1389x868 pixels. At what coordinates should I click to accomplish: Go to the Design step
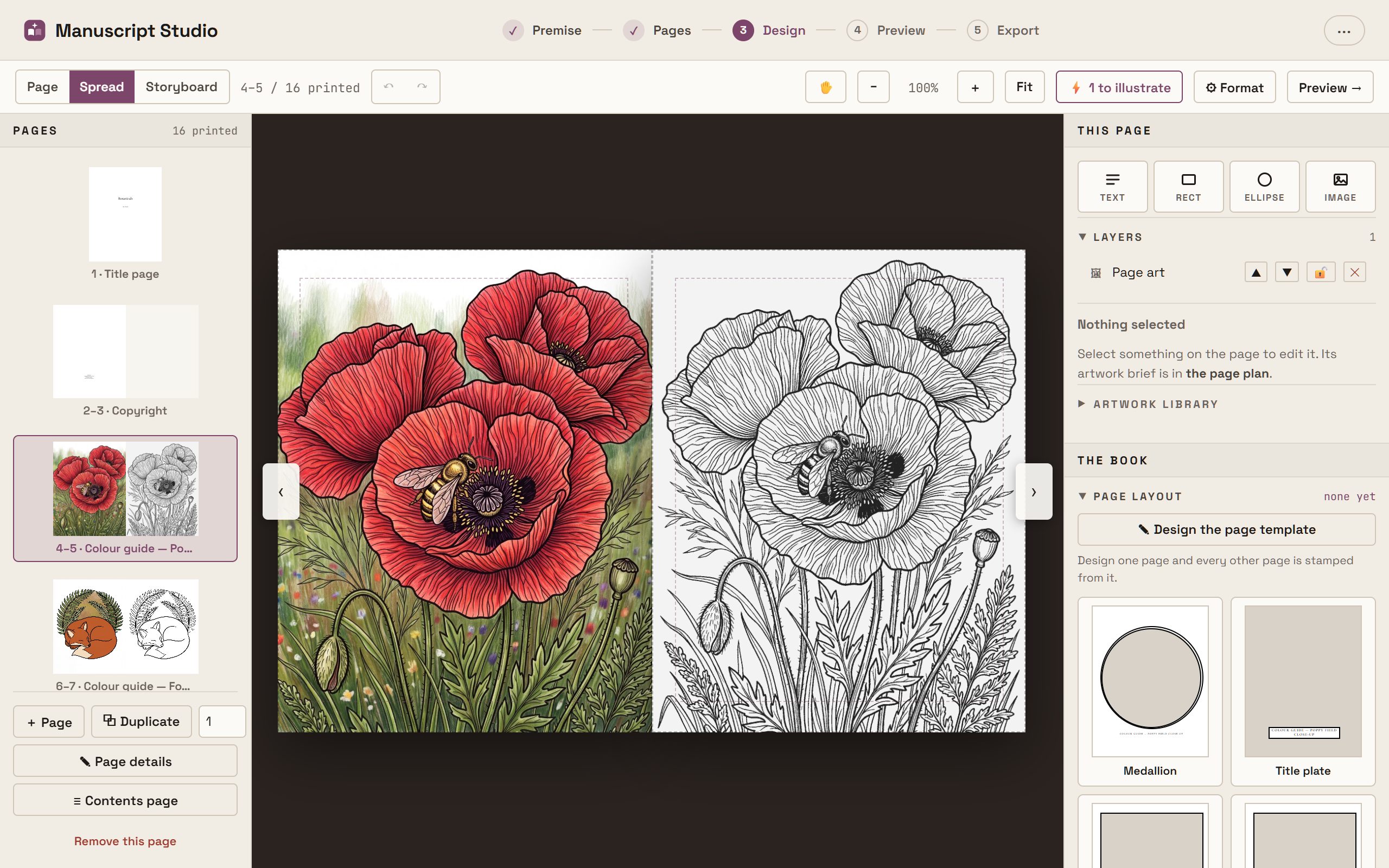coord(768,30)
